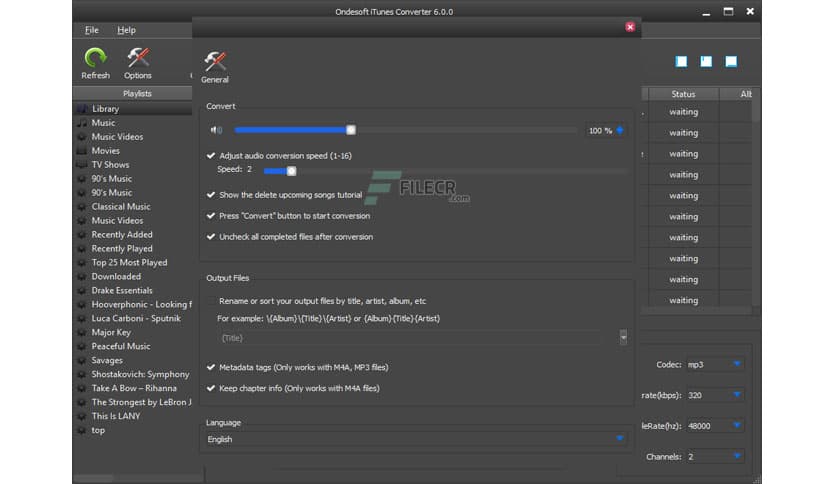Toggle Show delete upcoming songs tutorial
836x484 pixels.
coord(211,195)
